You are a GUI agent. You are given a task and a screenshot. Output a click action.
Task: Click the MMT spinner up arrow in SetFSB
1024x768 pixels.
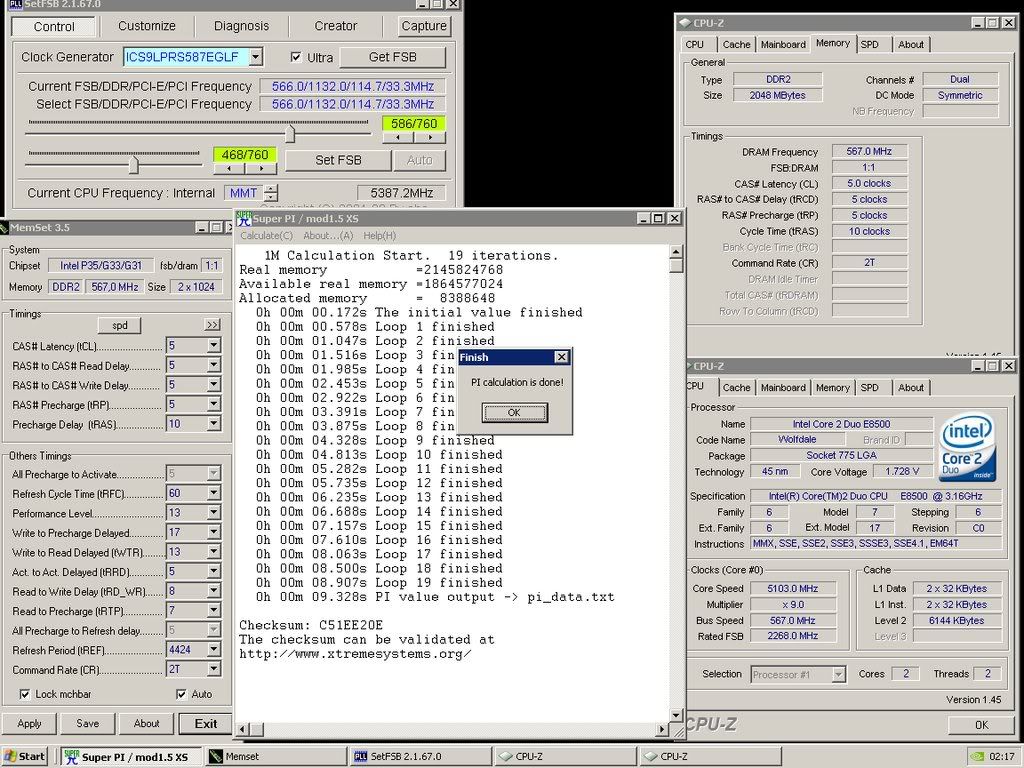tap(272, 189)
